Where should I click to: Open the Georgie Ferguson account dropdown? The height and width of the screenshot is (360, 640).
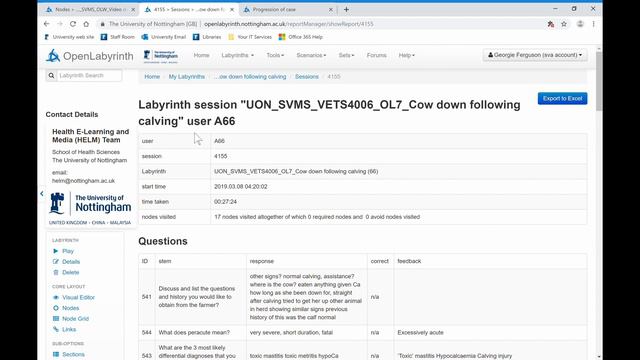point(535,55)
